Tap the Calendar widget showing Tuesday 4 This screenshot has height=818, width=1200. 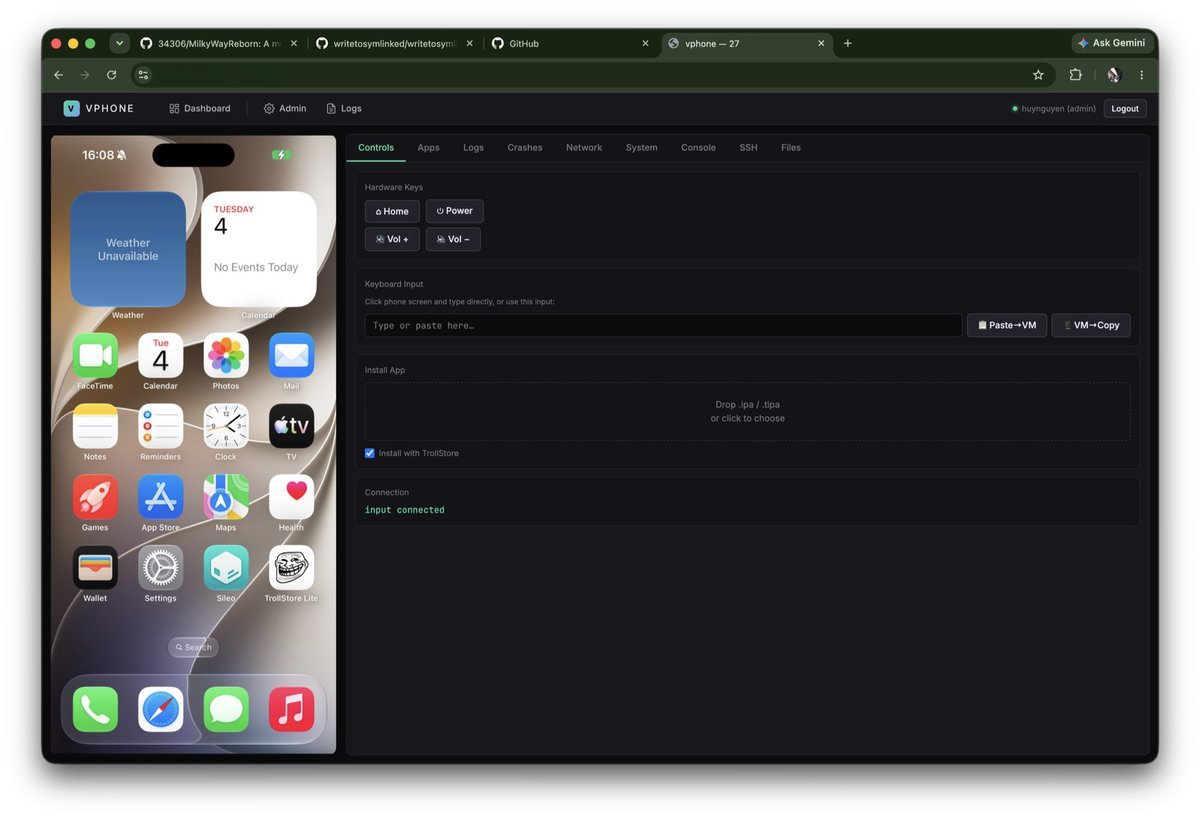click(x=259, y=249)
